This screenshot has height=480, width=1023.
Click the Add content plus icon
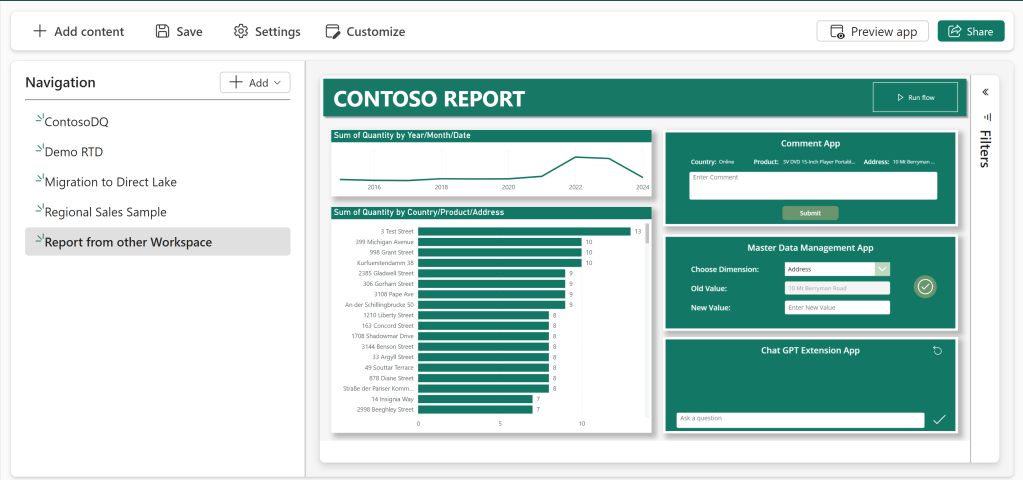(40, 31)
